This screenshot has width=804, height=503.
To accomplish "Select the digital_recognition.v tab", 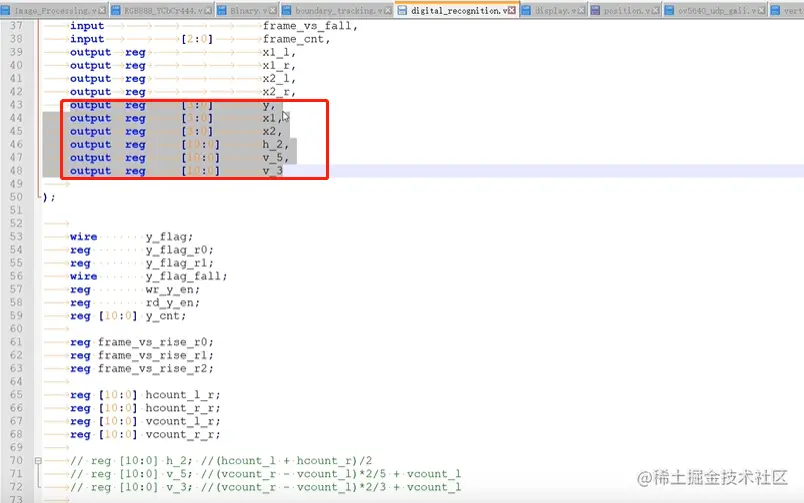I will pyautogui.click(x=459, y=10).
